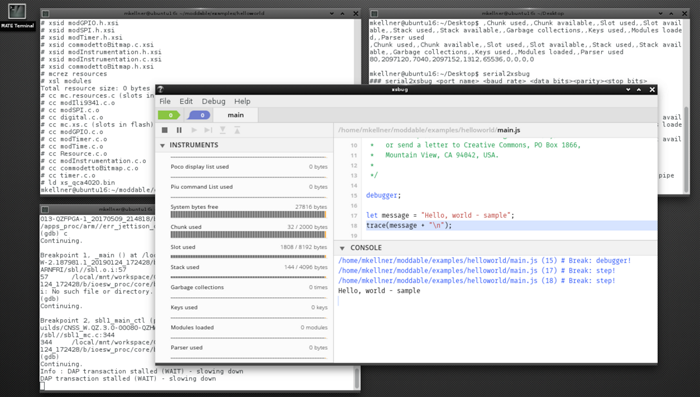Click serial2xsbug command in Desktop terminal
This screenshot has height=397, width=700.
[506, 74]
